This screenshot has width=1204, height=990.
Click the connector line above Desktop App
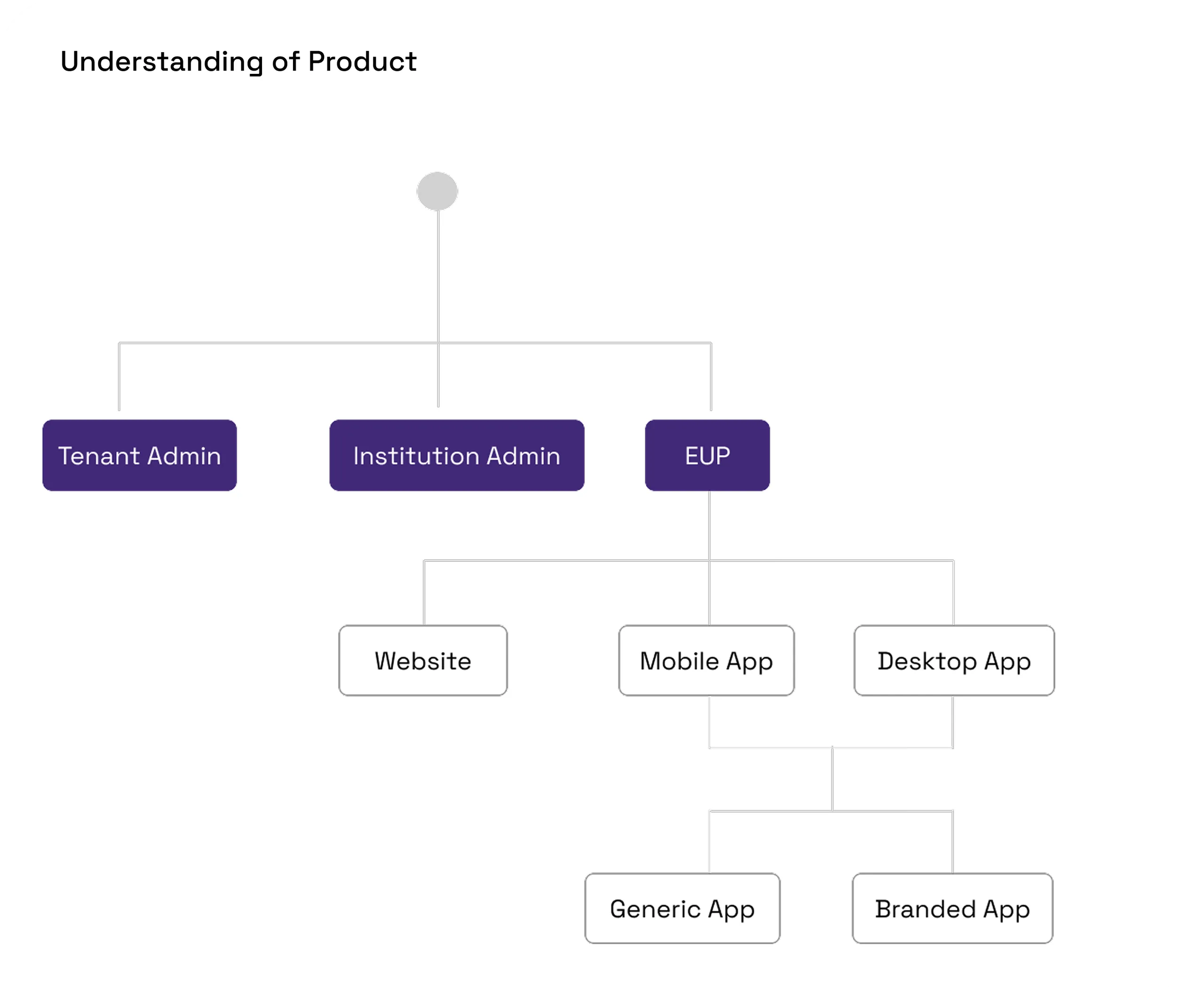tap(953, 593)
